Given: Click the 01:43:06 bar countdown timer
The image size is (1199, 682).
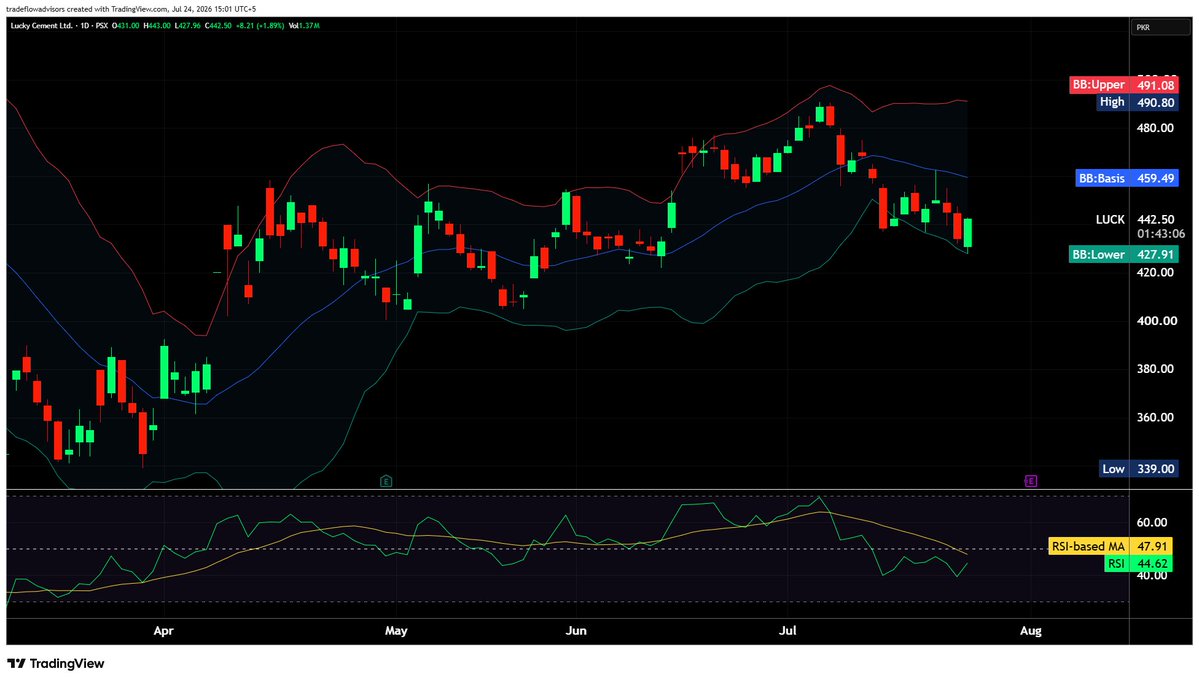Looking at the screenshot, I should (x=1161, y=234).
